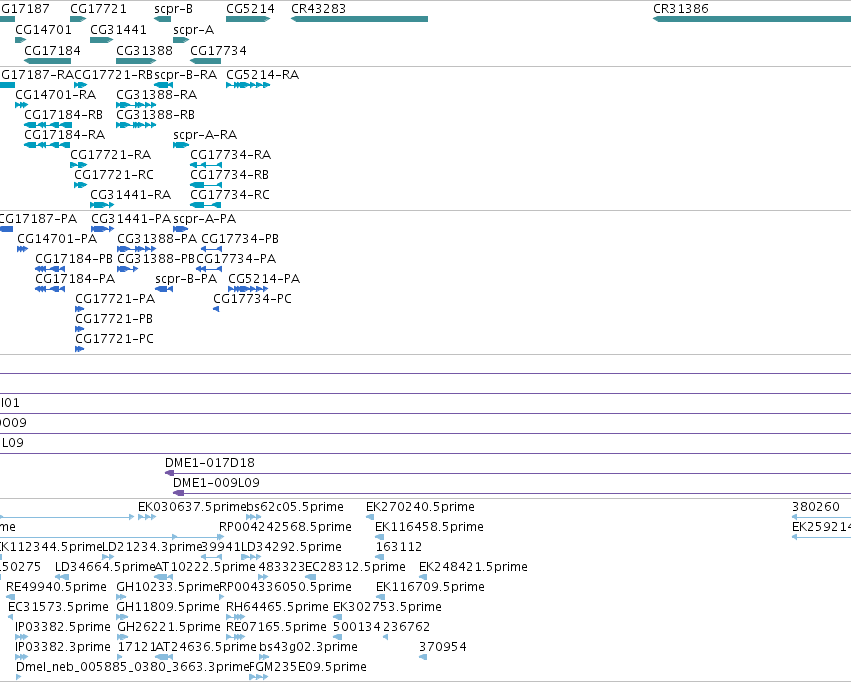Open EST bs62c05.5prime

253,517
